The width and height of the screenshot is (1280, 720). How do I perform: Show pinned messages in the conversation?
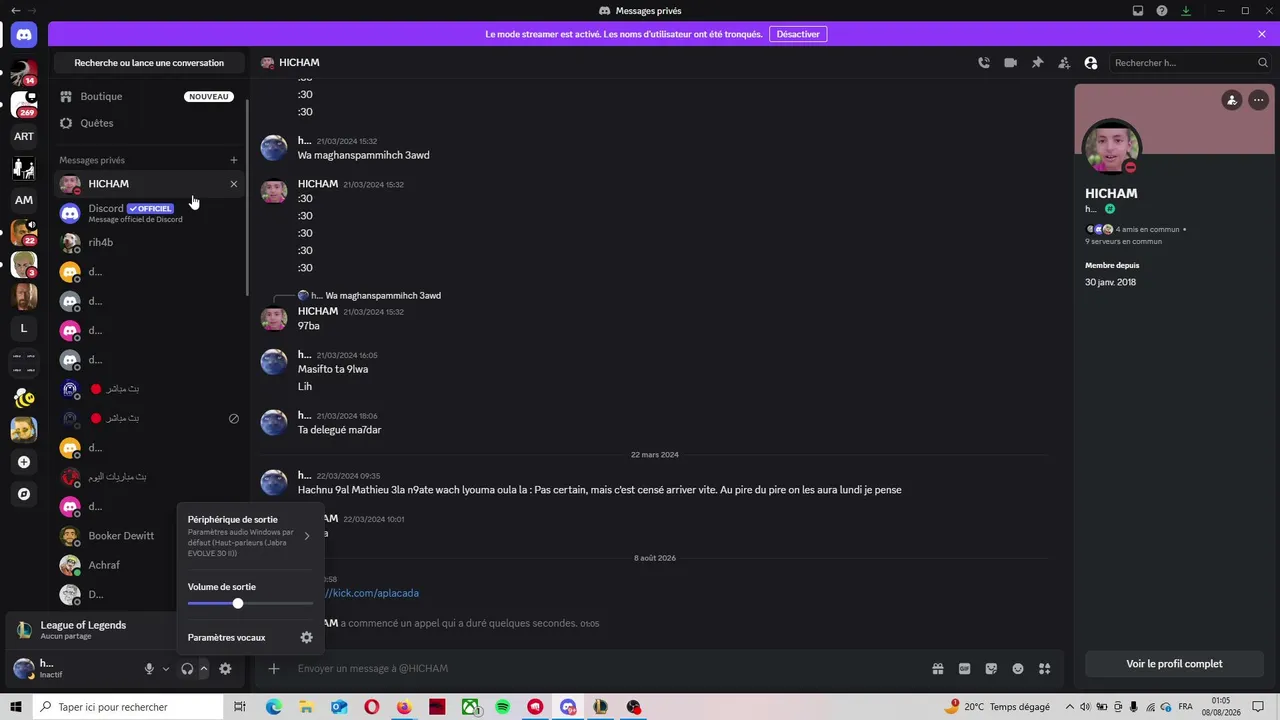click(1038, 63)
